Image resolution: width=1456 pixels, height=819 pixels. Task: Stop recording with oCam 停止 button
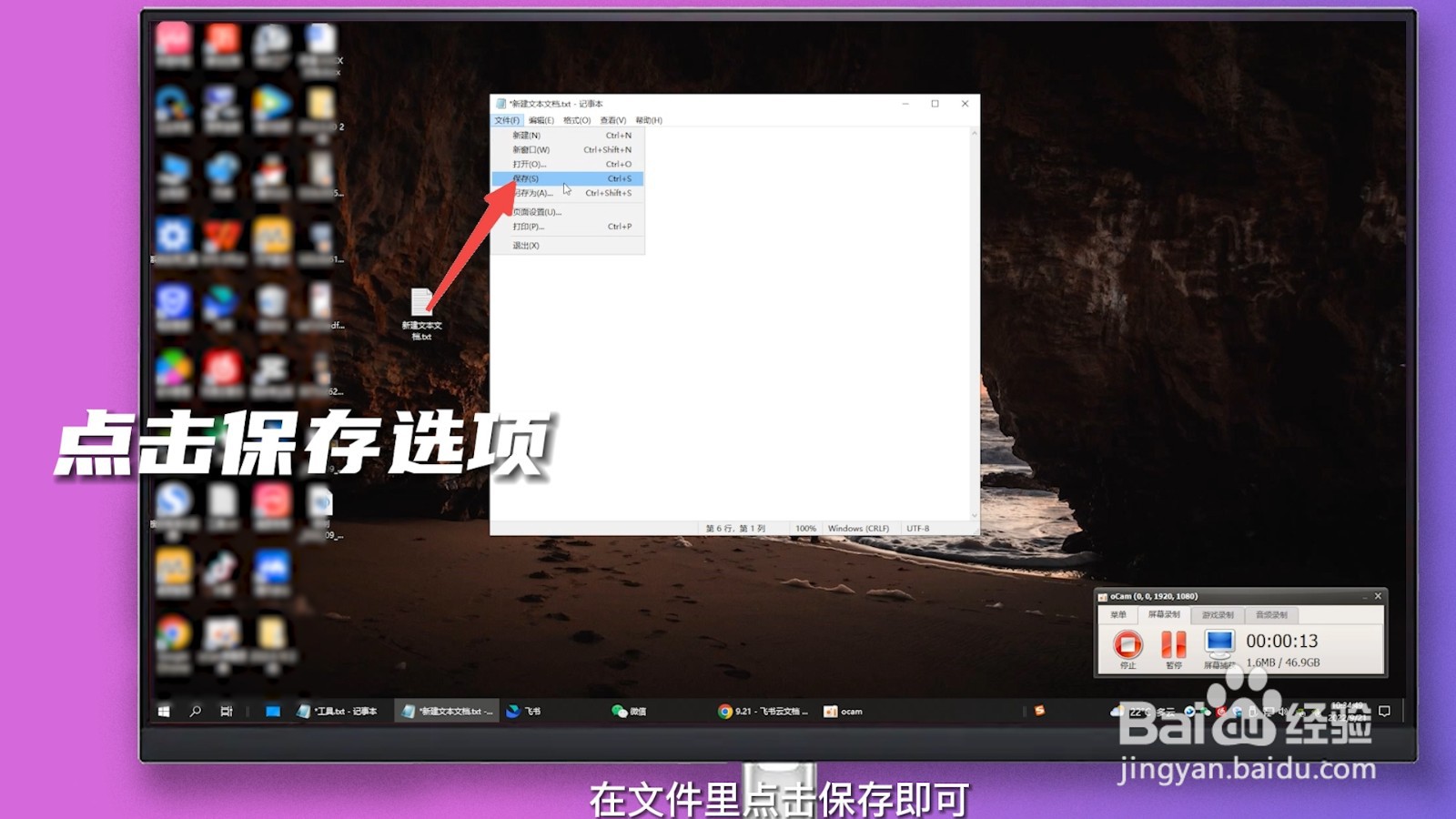1127,649
